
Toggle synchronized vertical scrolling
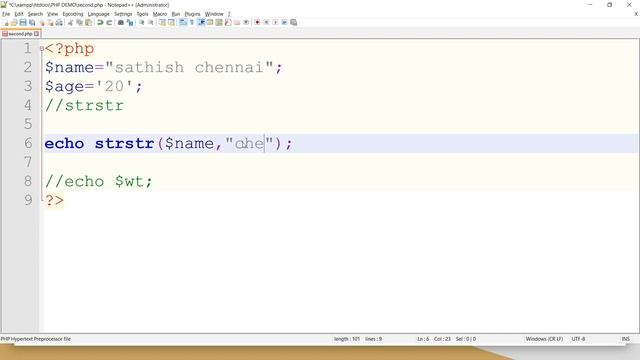[x=162, y=22]
